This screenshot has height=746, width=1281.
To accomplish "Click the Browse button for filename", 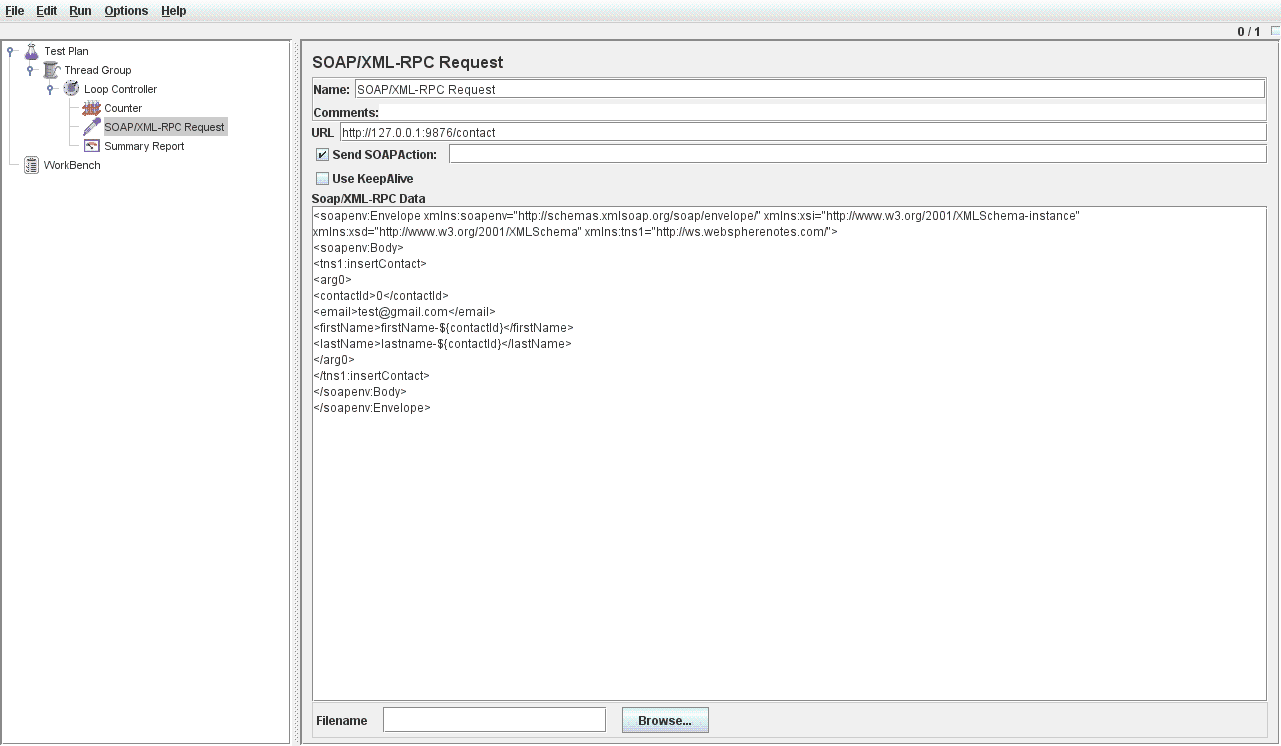I will click(665, 720).
